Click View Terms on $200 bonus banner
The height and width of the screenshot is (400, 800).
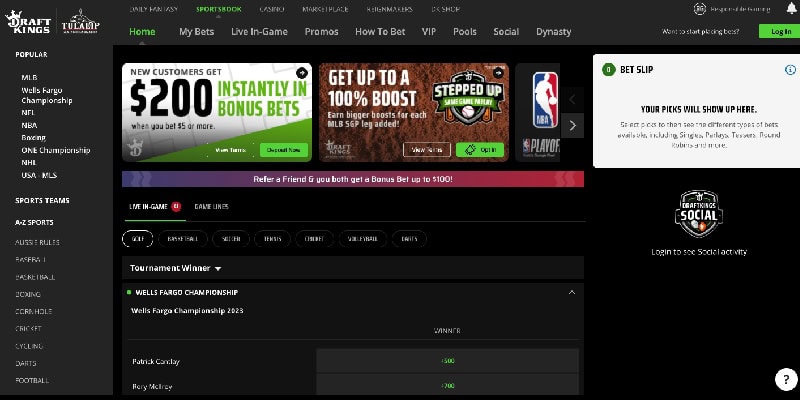coord(231,150)
